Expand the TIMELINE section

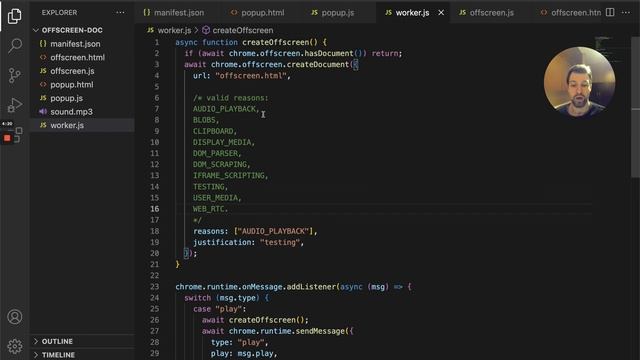tap(58, 355)
